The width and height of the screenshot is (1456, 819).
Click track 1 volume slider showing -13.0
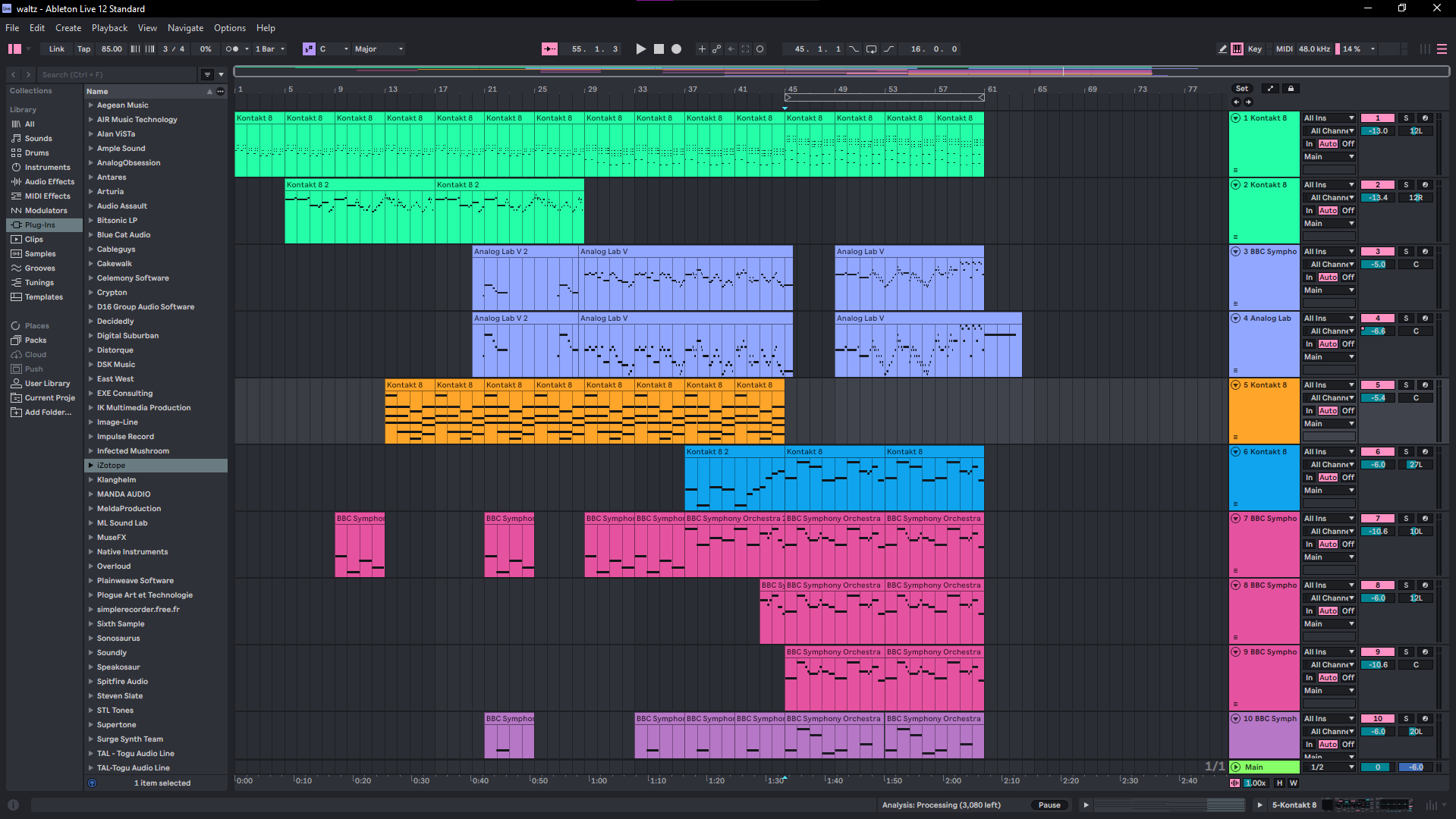point(1378,131)
